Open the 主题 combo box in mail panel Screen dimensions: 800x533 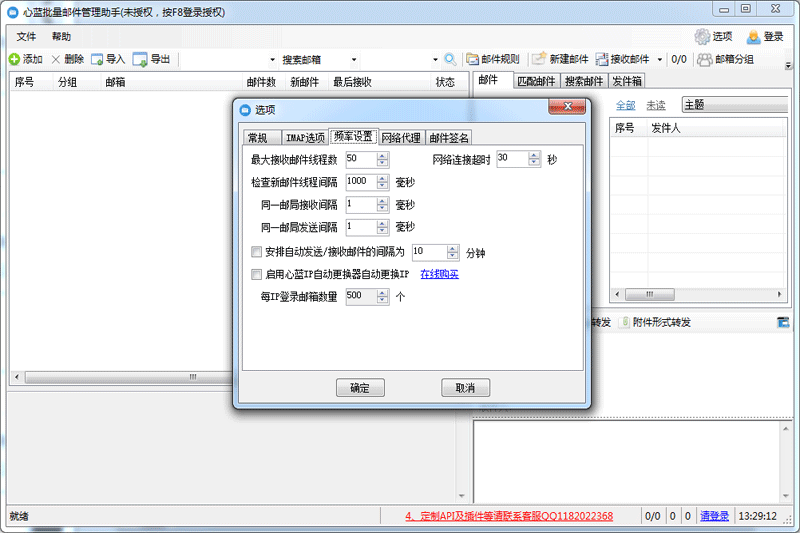point(735,104)
